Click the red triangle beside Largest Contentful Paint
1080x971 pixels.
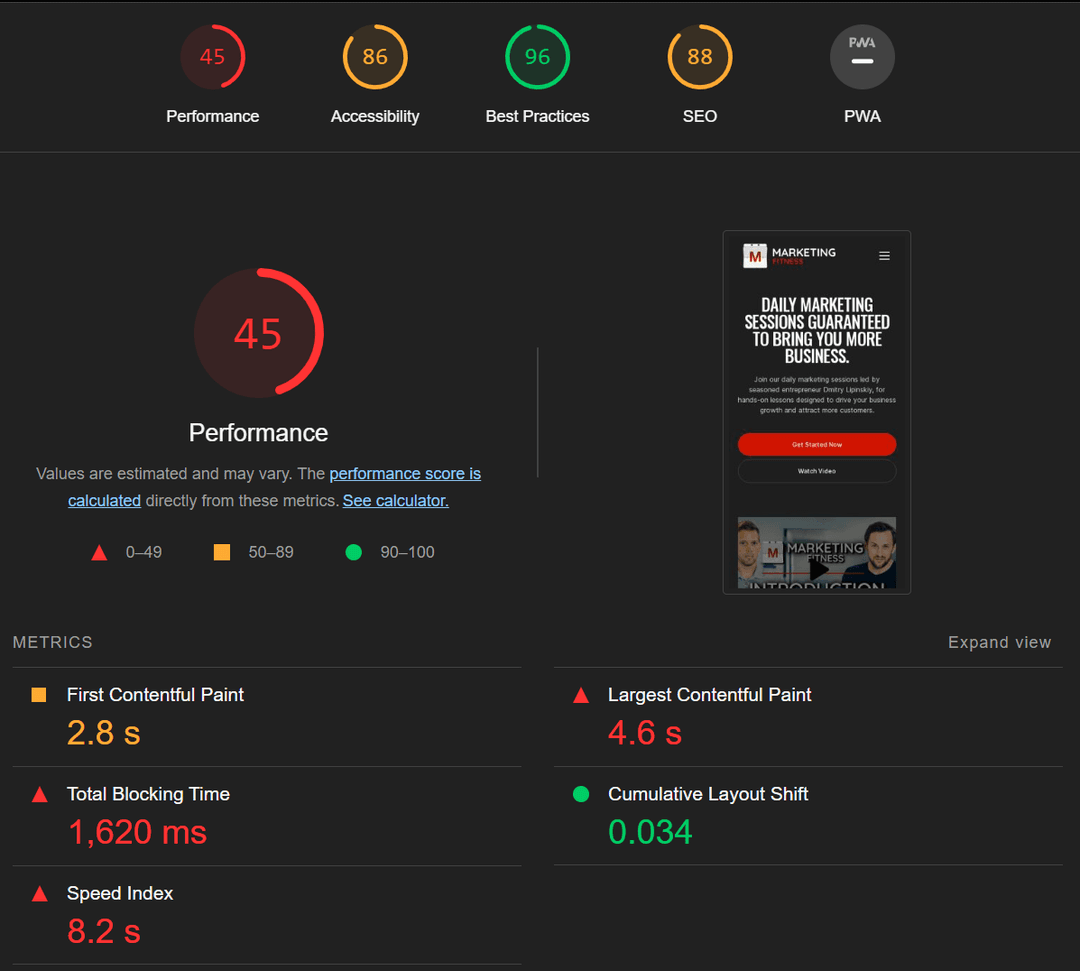(x=581, y=695)
